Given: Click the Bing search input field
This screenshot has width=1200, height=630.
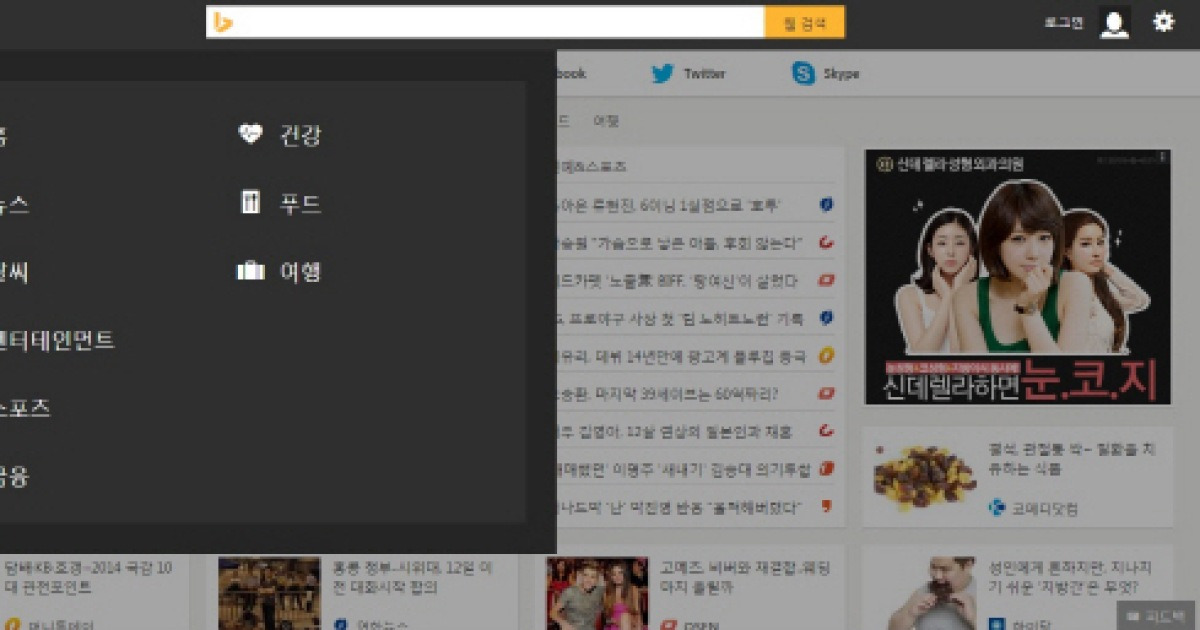Looking at the screenshot, I should (485, 22).
